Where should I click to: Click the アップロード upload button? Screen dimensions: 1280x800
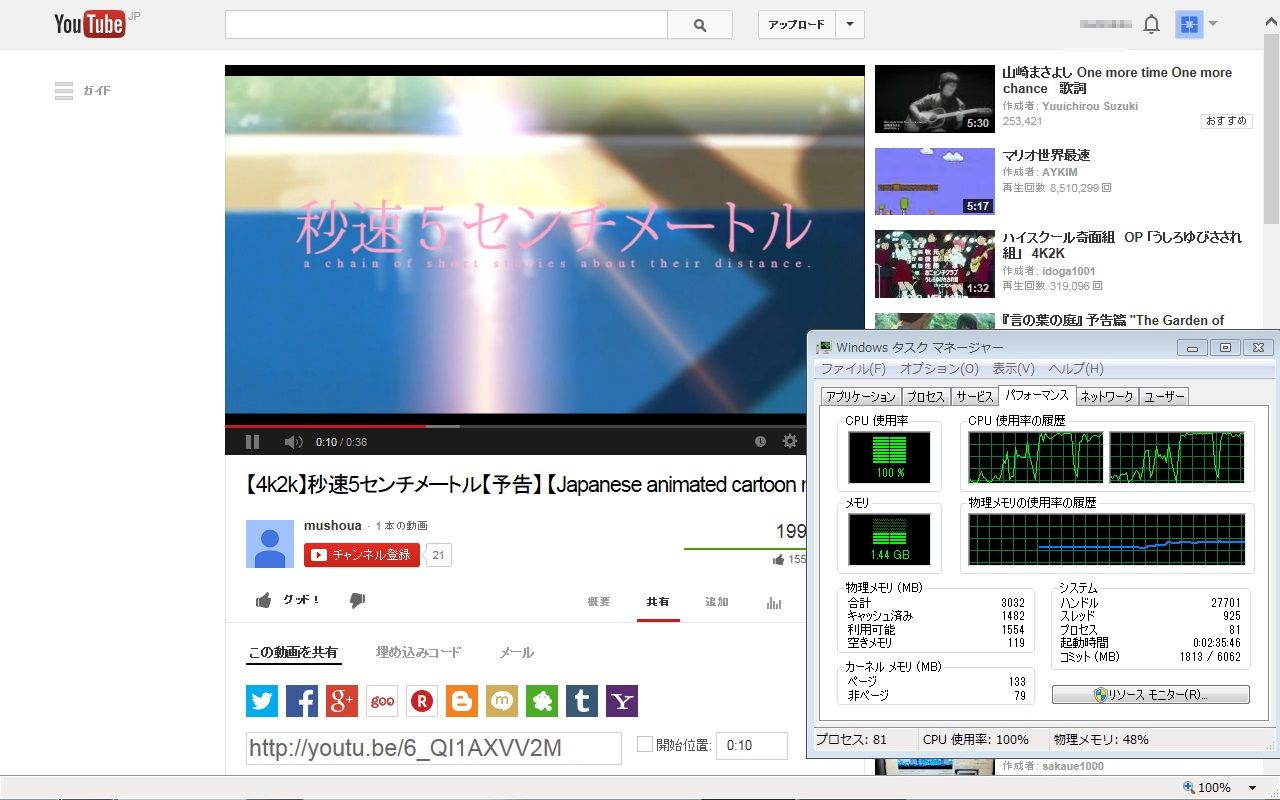(x=797, y=25)
